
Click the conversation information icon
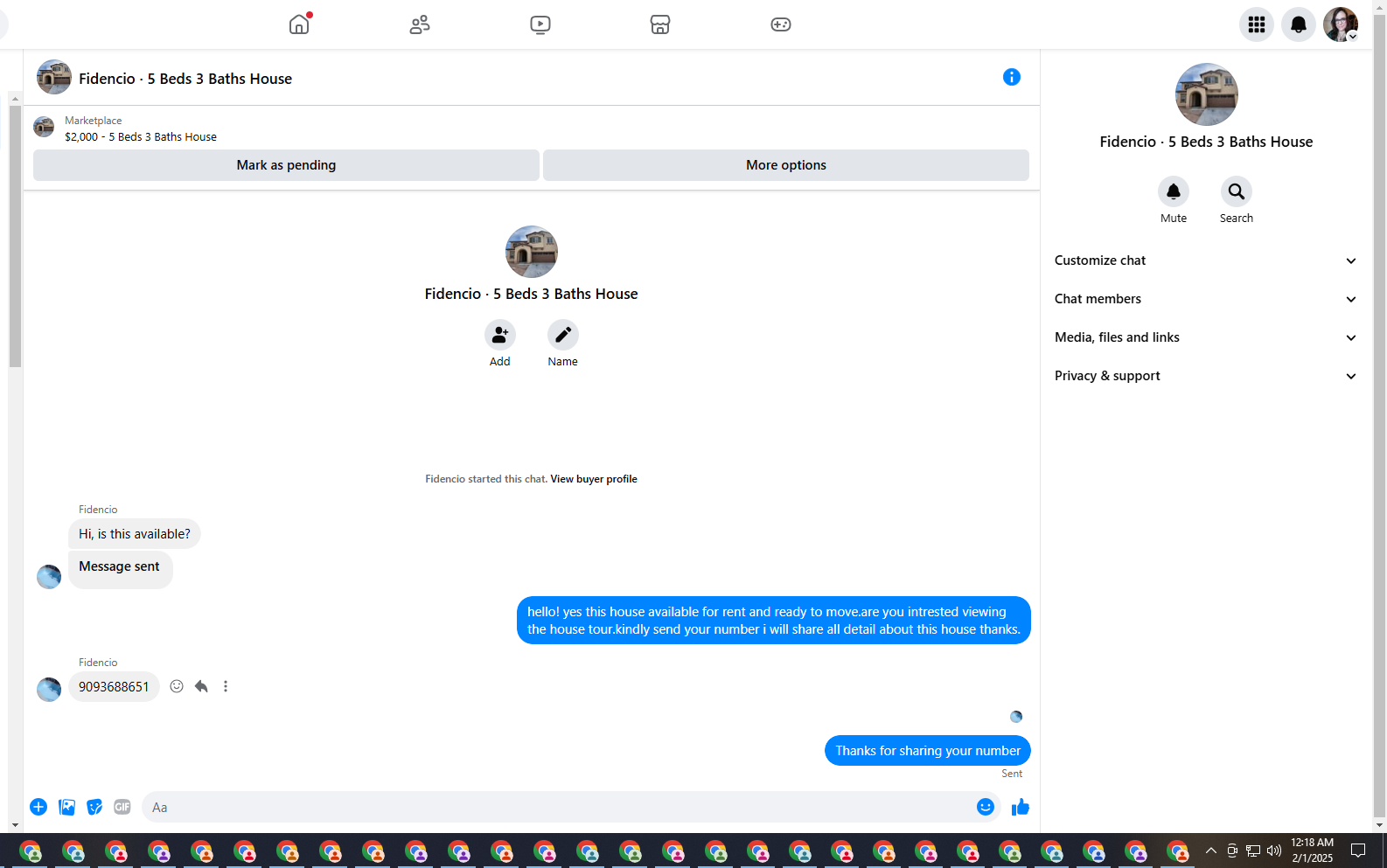pyautogui.click(x=1012, y=77)
